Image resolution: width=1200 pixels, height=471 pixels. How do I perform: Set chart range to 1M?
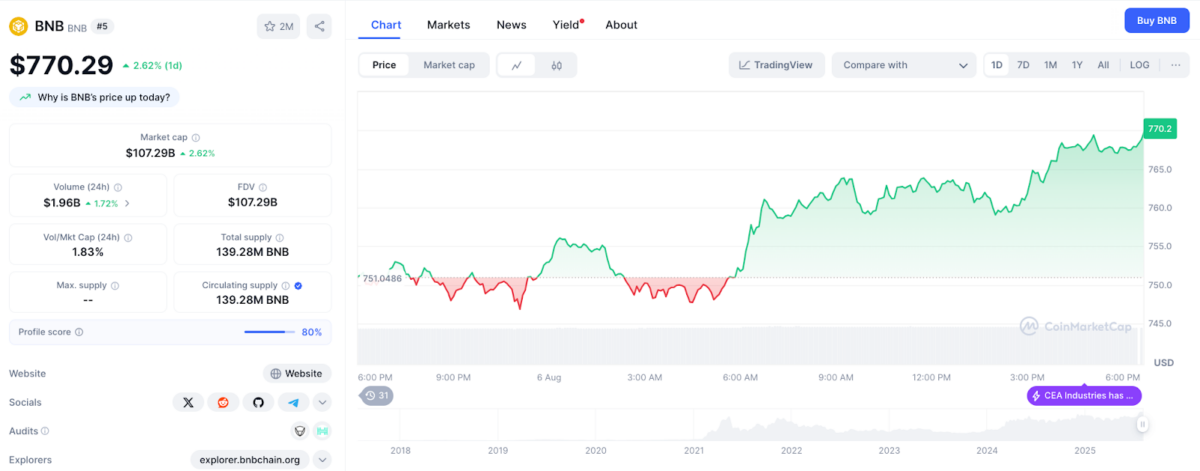(x=1050, y=65)
